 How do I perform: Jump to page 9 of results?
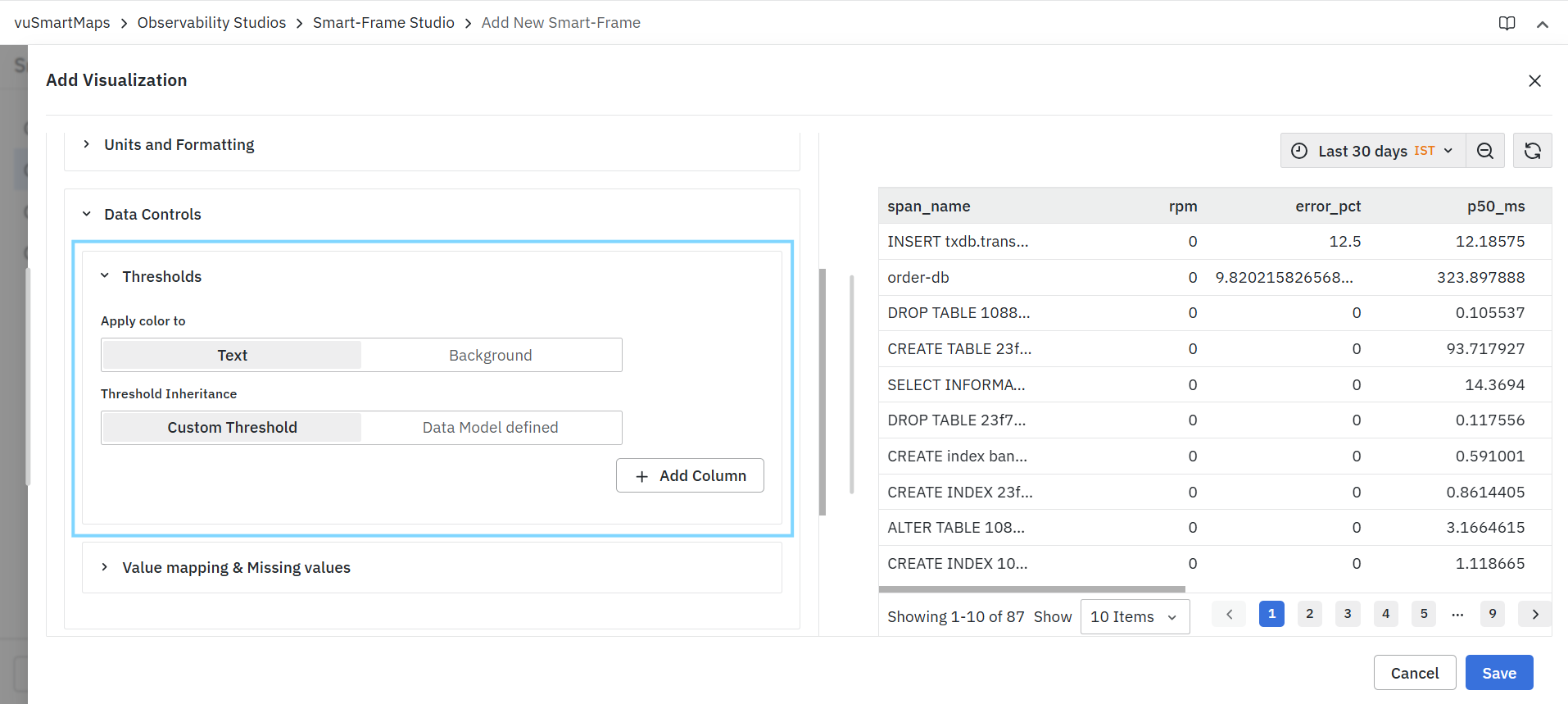(1493, 614)
